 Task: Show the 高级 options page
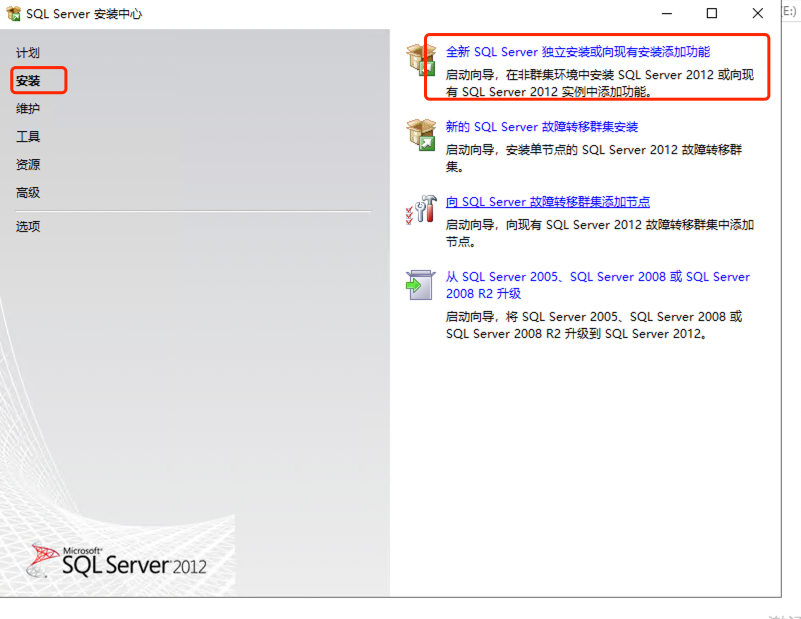[28, 192]
